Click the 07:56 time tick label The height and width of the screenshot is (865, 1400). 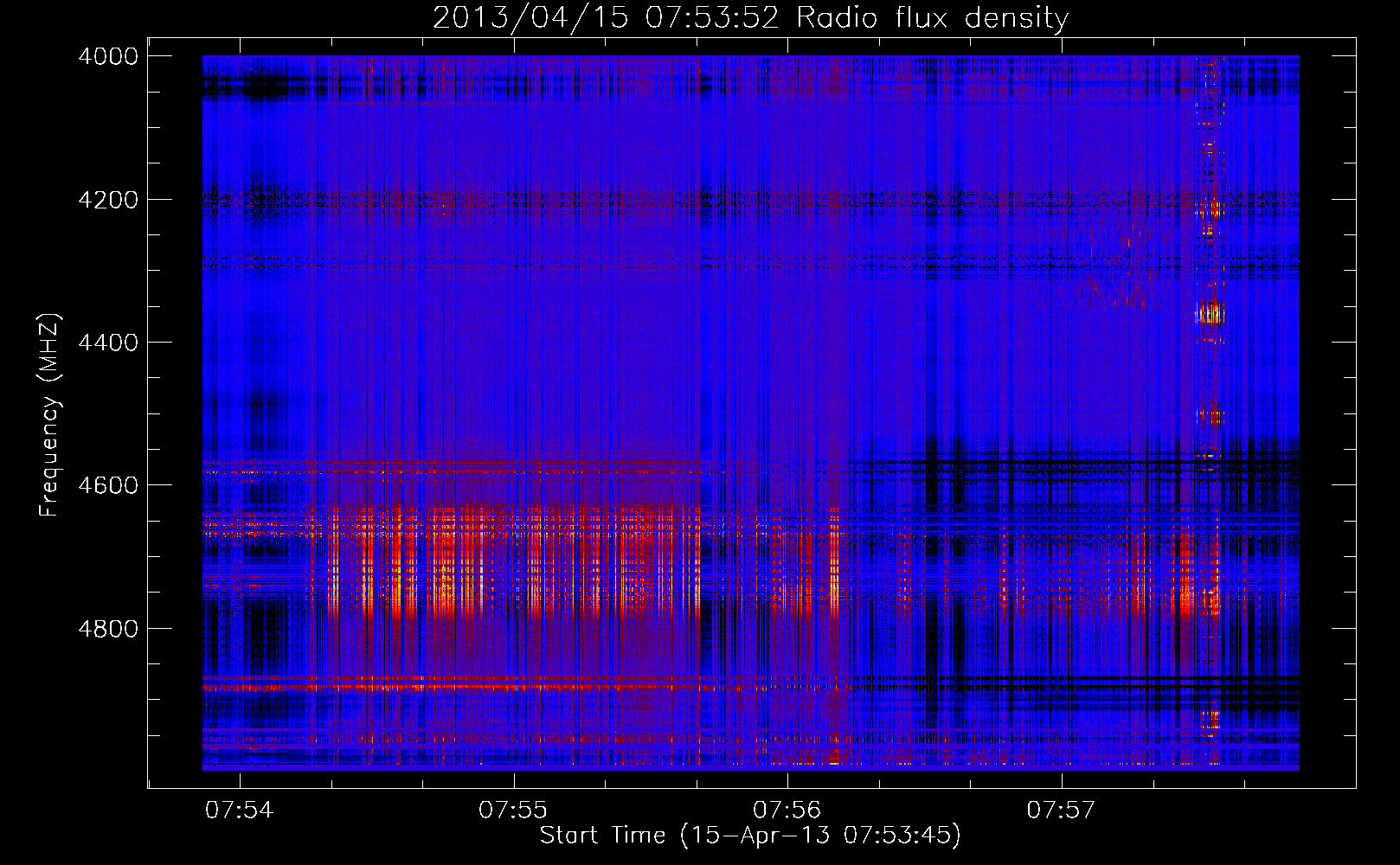(787, 811)
